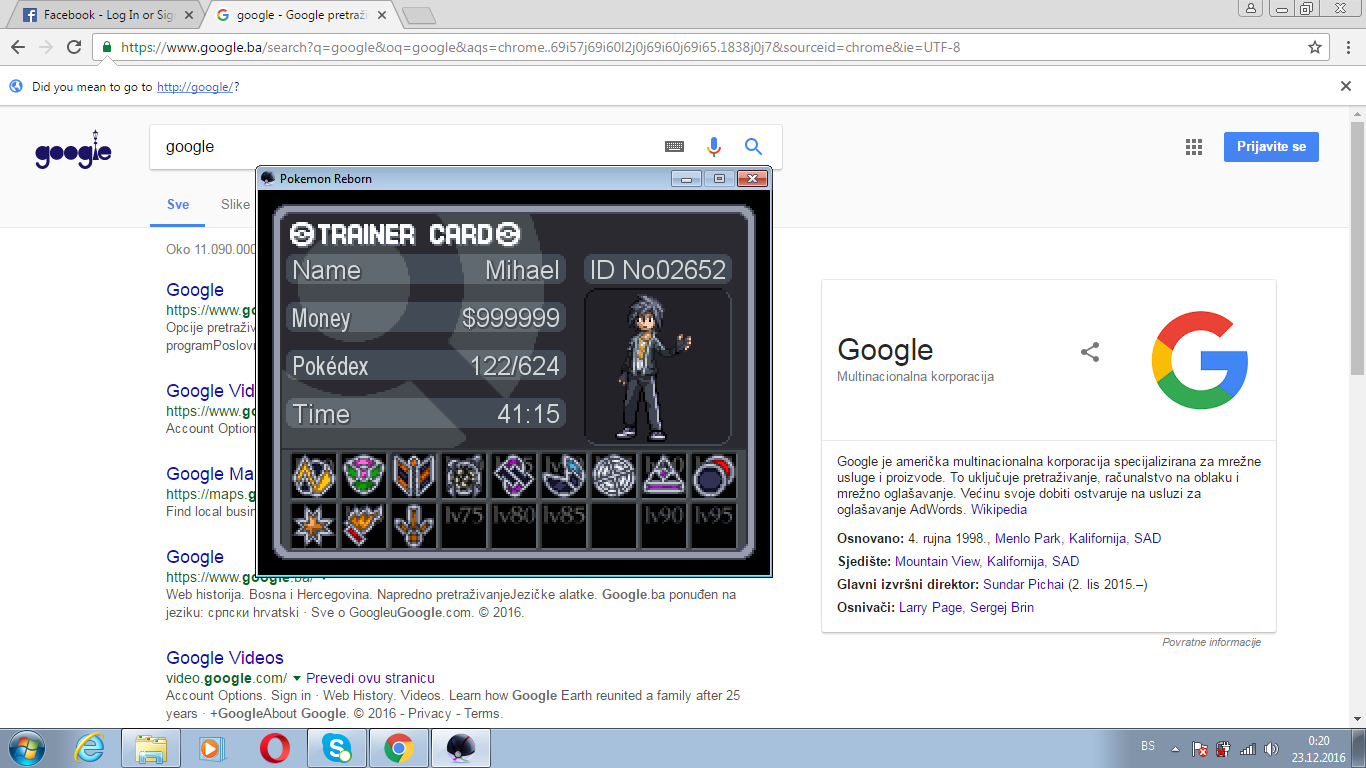Click the blue magnifier search icon
The width and height of the screenshot is (1366, 768).
753,147
